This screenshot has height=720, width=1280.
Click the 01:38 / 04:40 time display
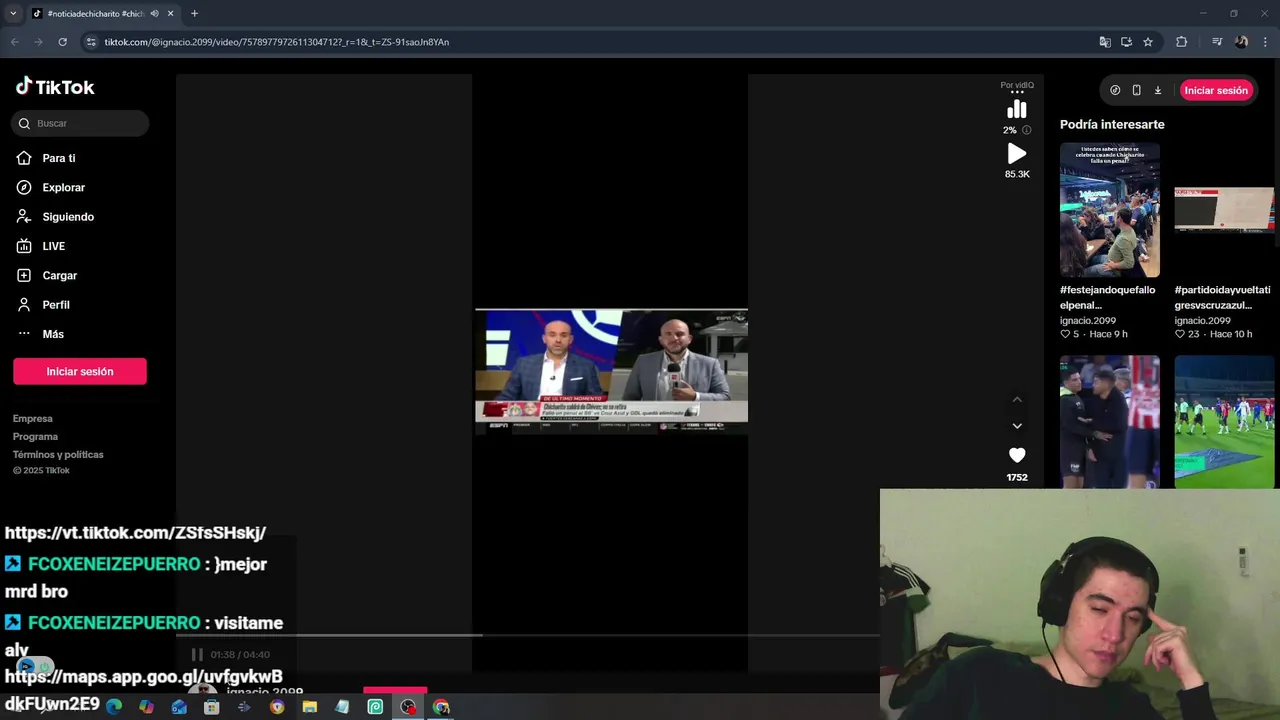point(240,655)
